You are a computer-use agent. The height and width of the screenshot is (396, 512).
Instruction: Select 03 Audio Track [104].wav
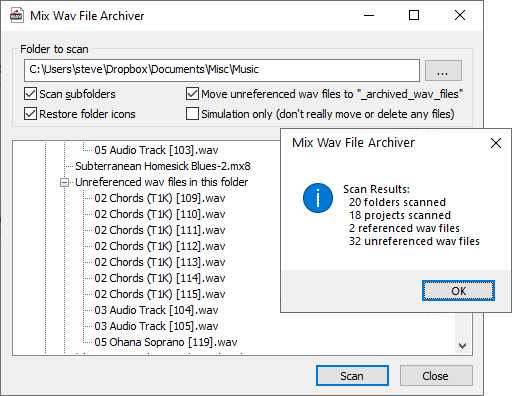tap(156, 310)
